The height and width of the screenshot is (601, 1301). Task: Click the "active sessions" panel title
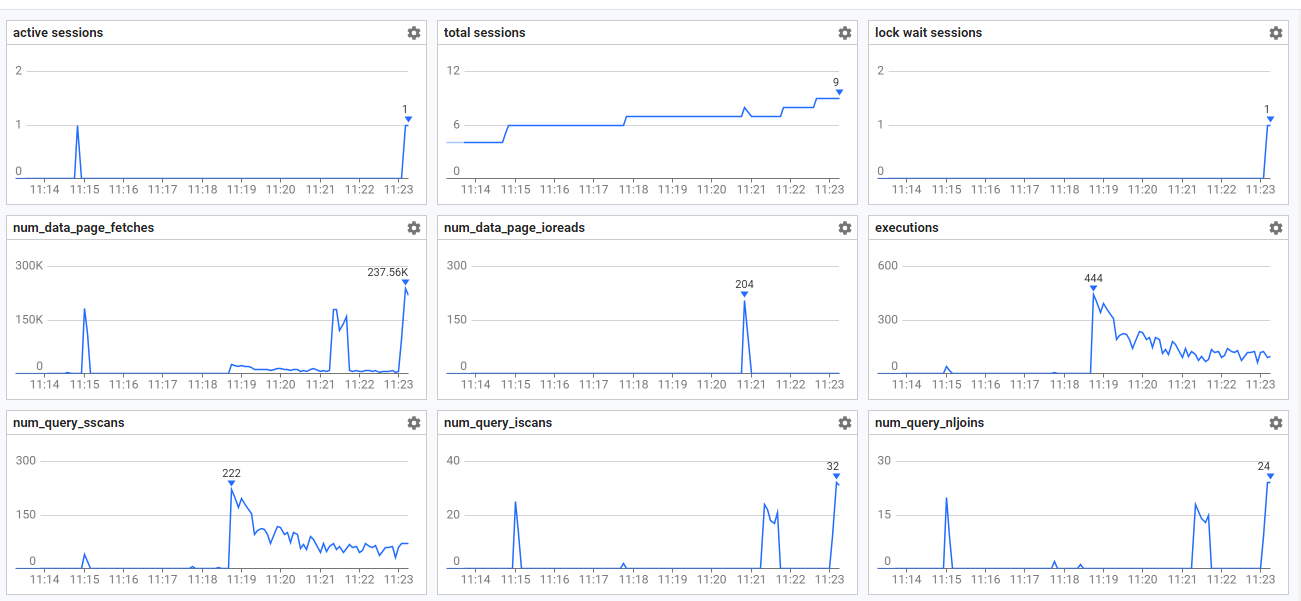(x=58, y=33)
